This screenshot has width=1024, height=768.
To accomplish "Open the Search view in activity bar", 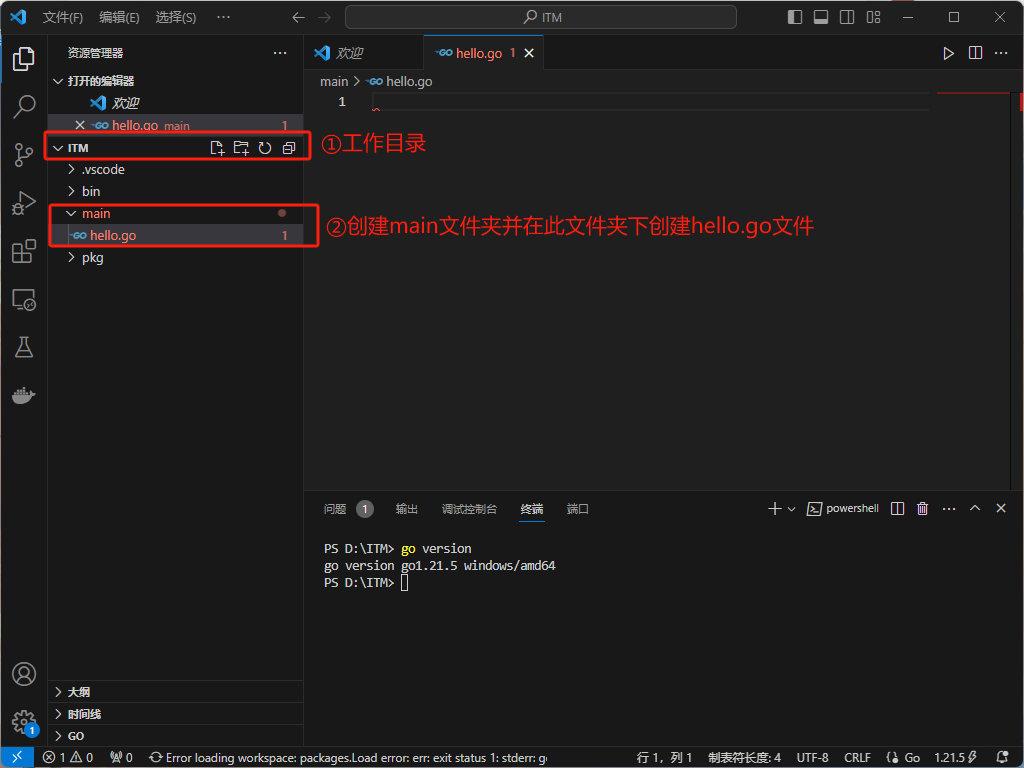I will 24,106.
